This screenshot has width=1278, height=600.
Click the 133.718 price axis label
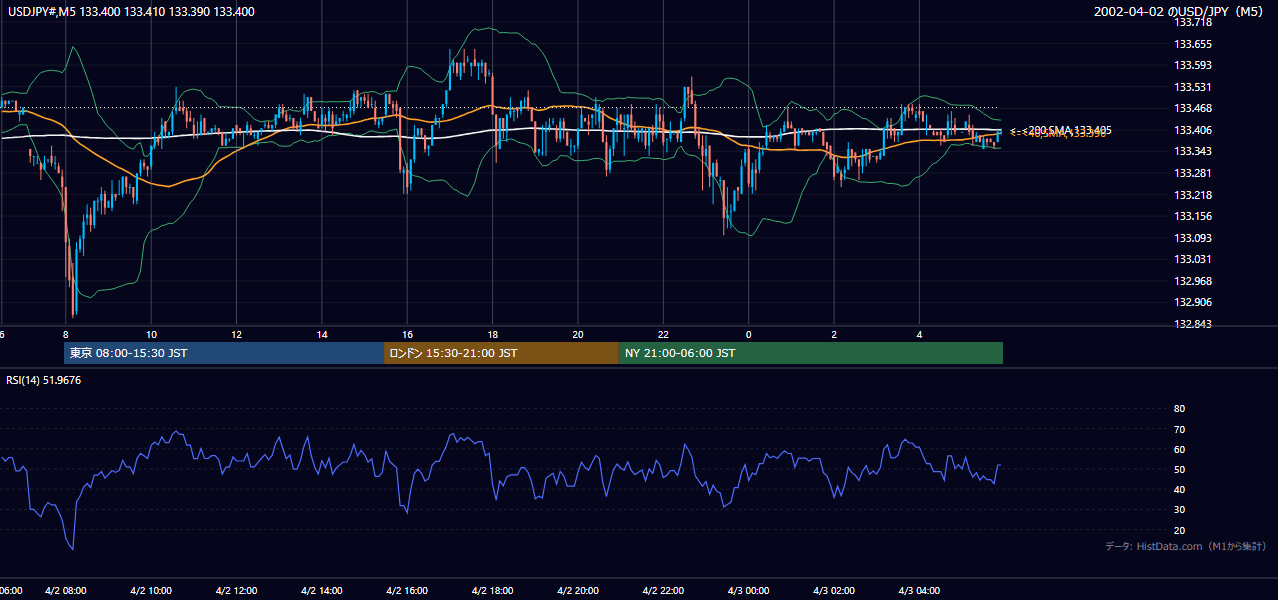(x=1193, y=22)
